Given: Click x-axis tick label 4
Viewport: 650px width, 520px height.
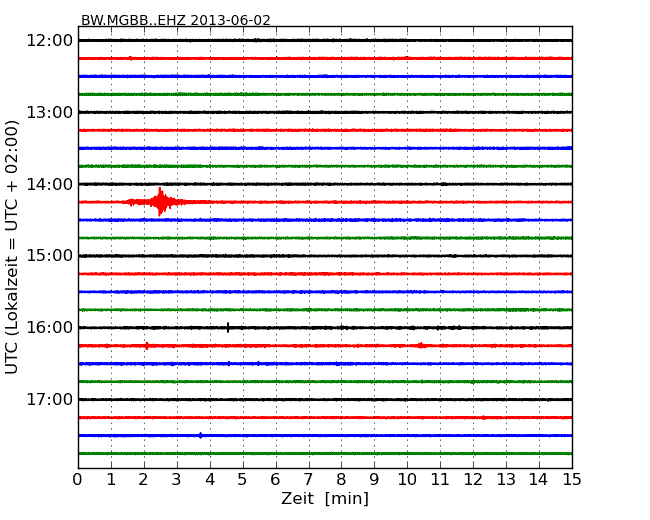Looking at the screenshot, I should [210, 479].
